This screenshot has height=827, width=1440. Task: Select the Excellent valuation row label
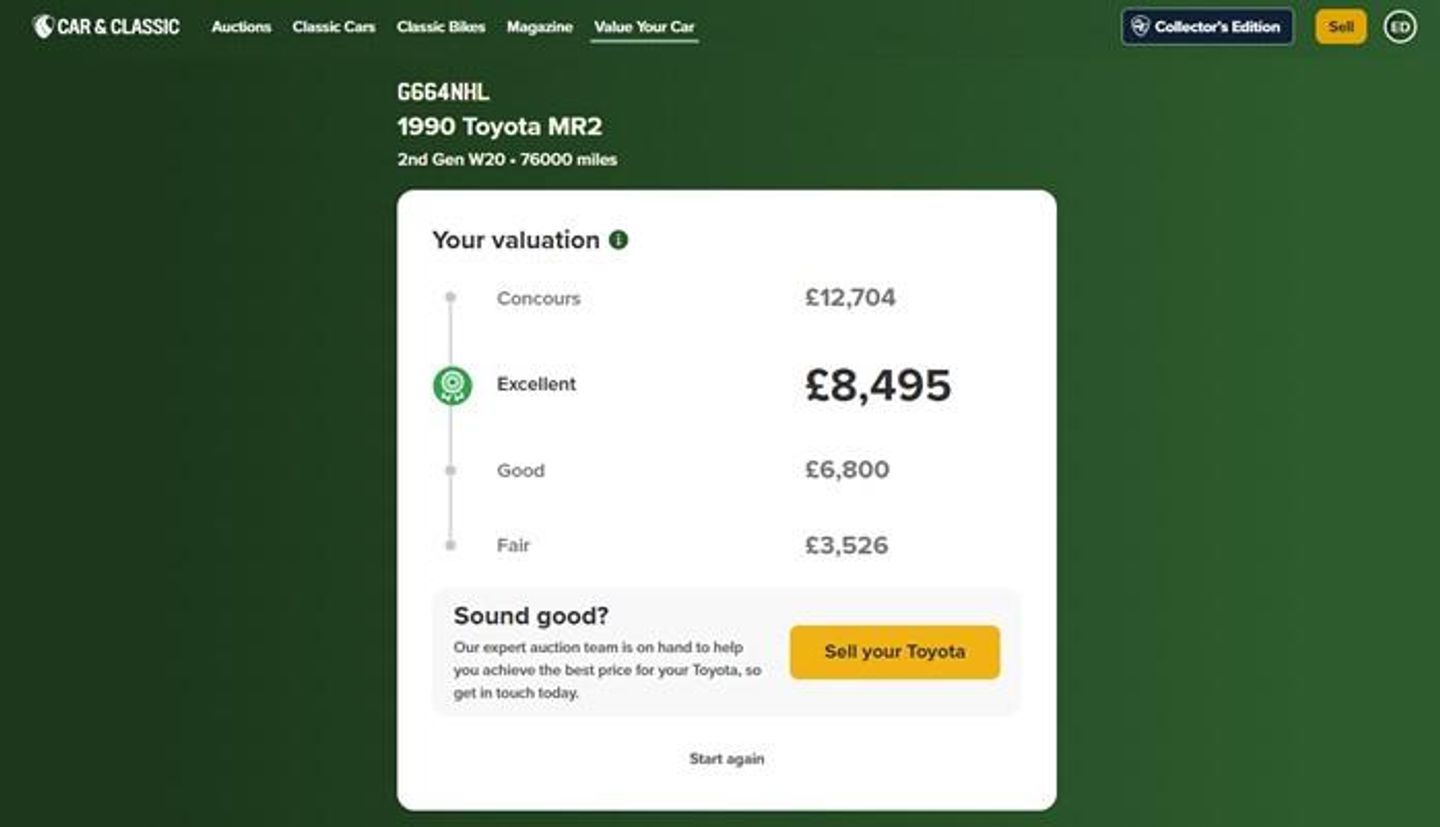click(537, 384)
